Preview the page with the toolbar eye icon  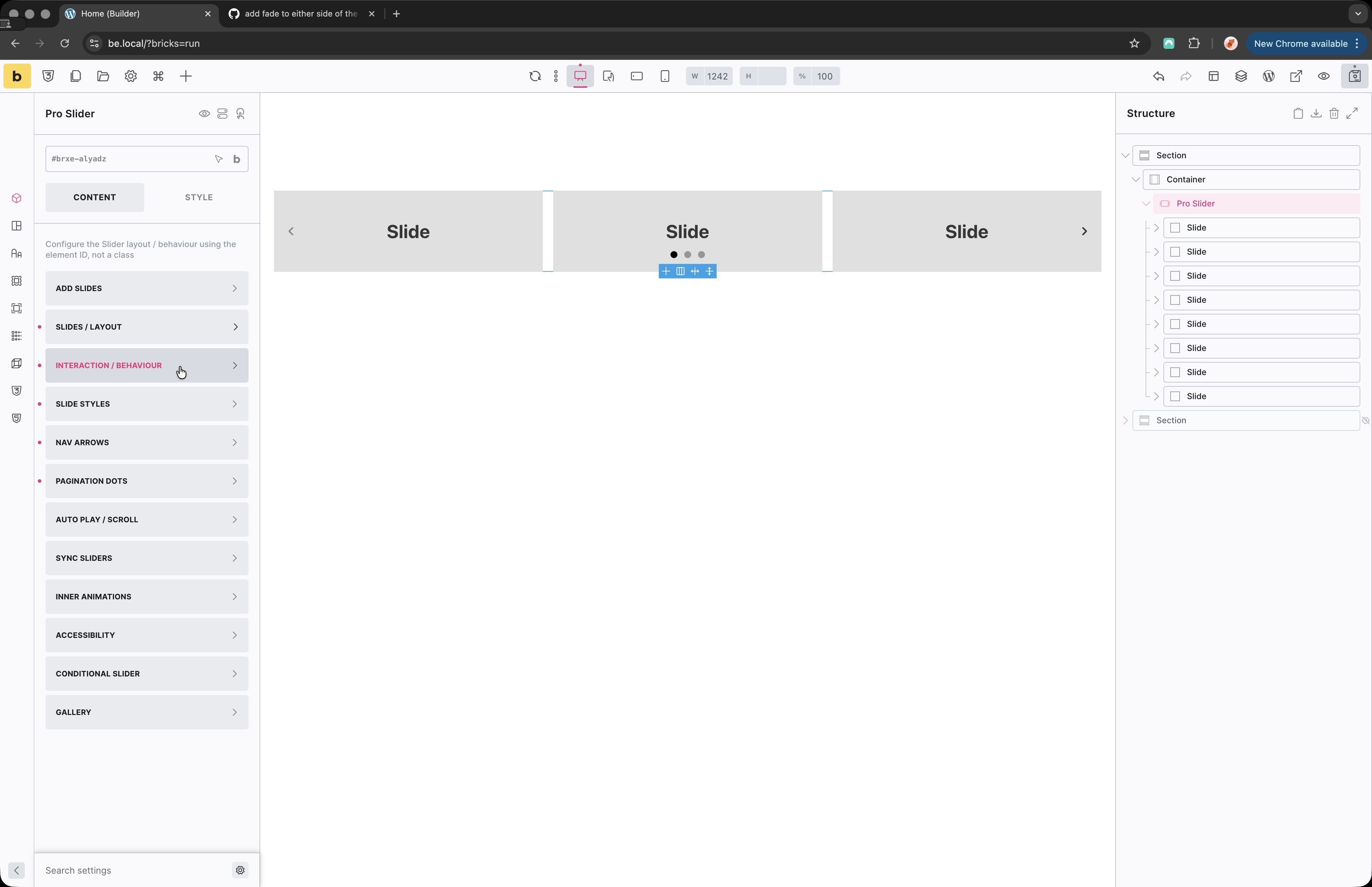pyautogui.click(x=1323, y=76)
